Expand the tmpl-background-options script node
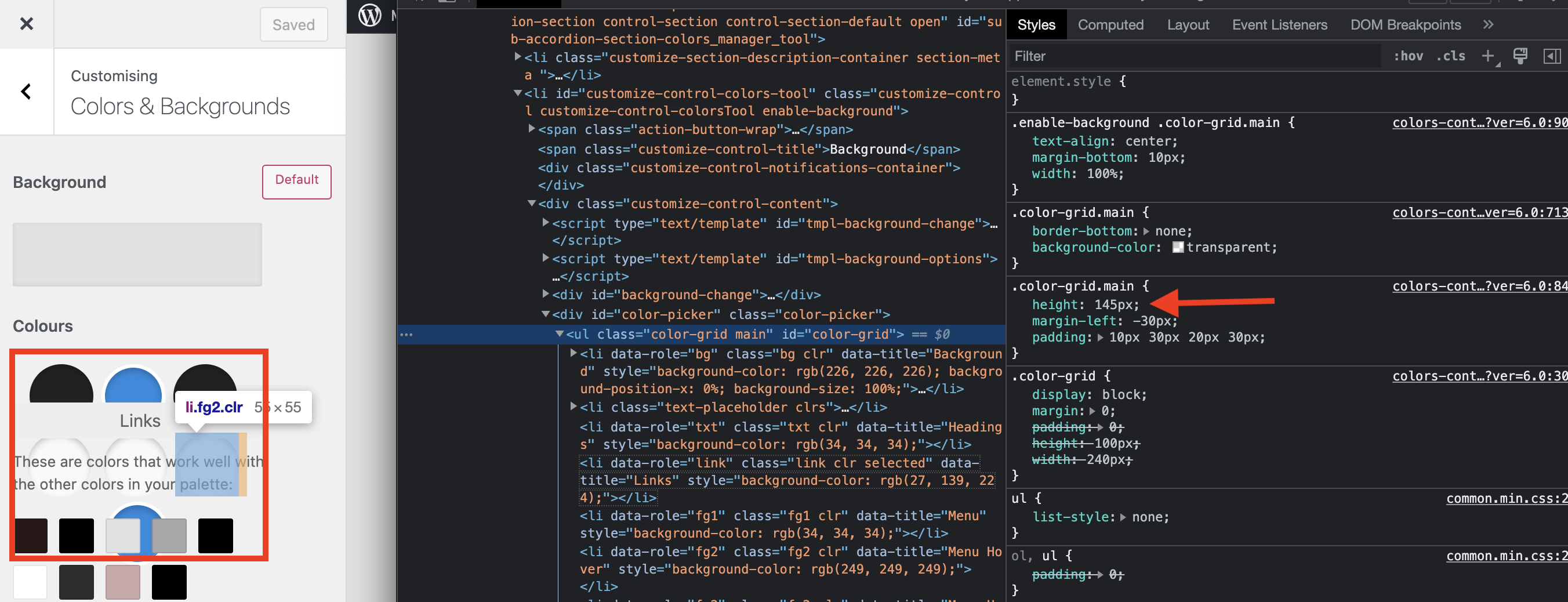The height and width of the screenshot is (602, 1568). click(x=546, y=258)
